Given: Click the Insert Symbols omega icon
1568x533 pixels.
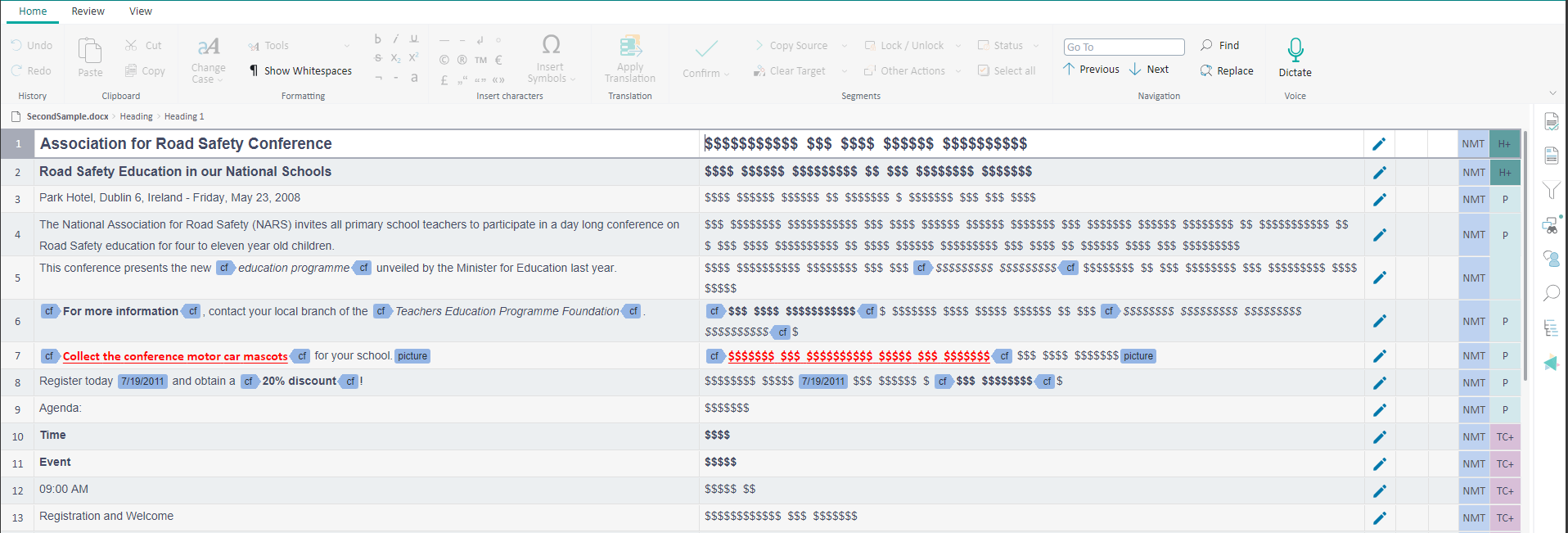Looking at the screenshot, I should pyautogui.click(x=551, y=44).
